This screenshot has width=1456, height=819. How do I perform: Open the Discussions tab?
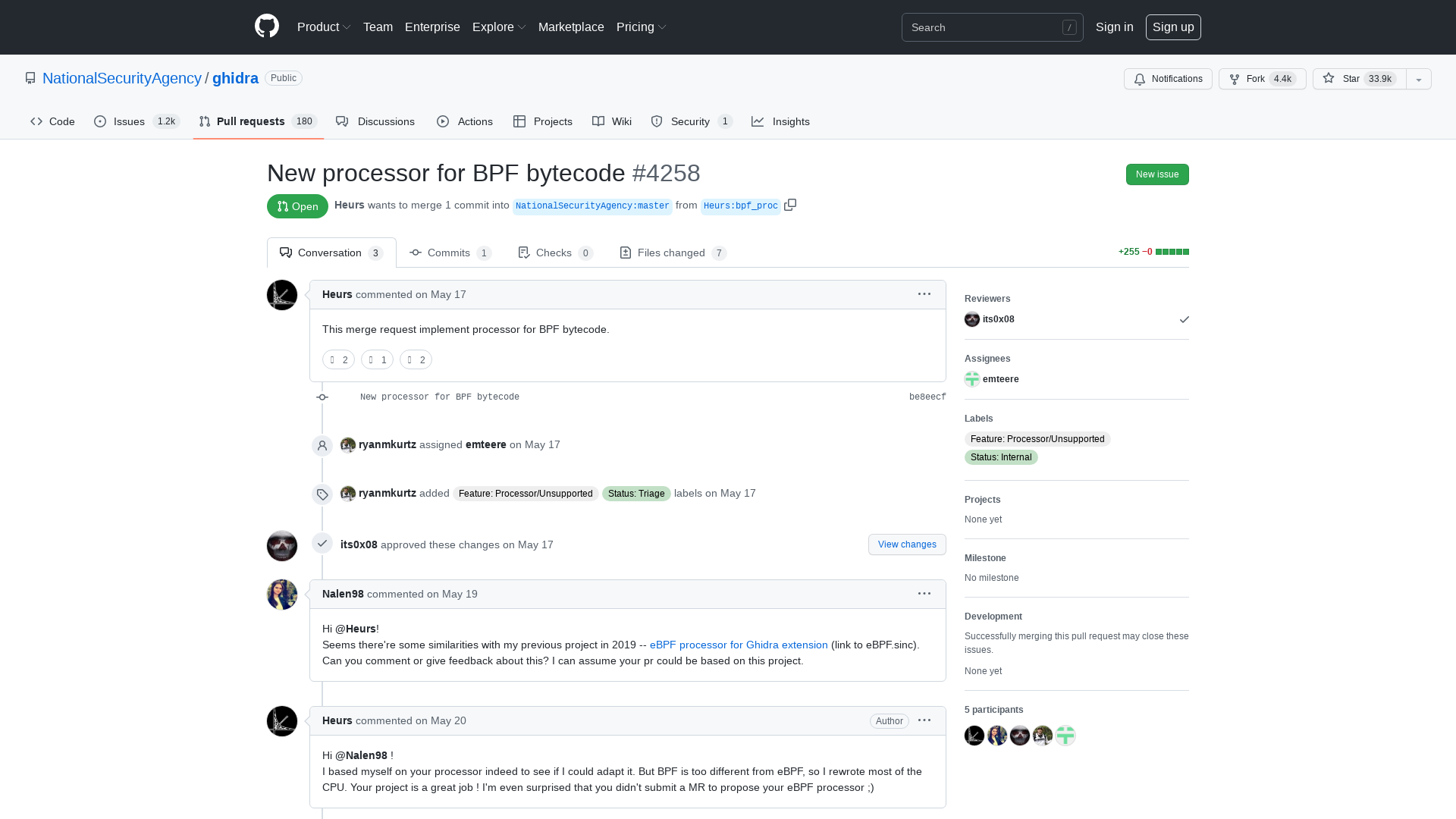(x=375, y=121)
